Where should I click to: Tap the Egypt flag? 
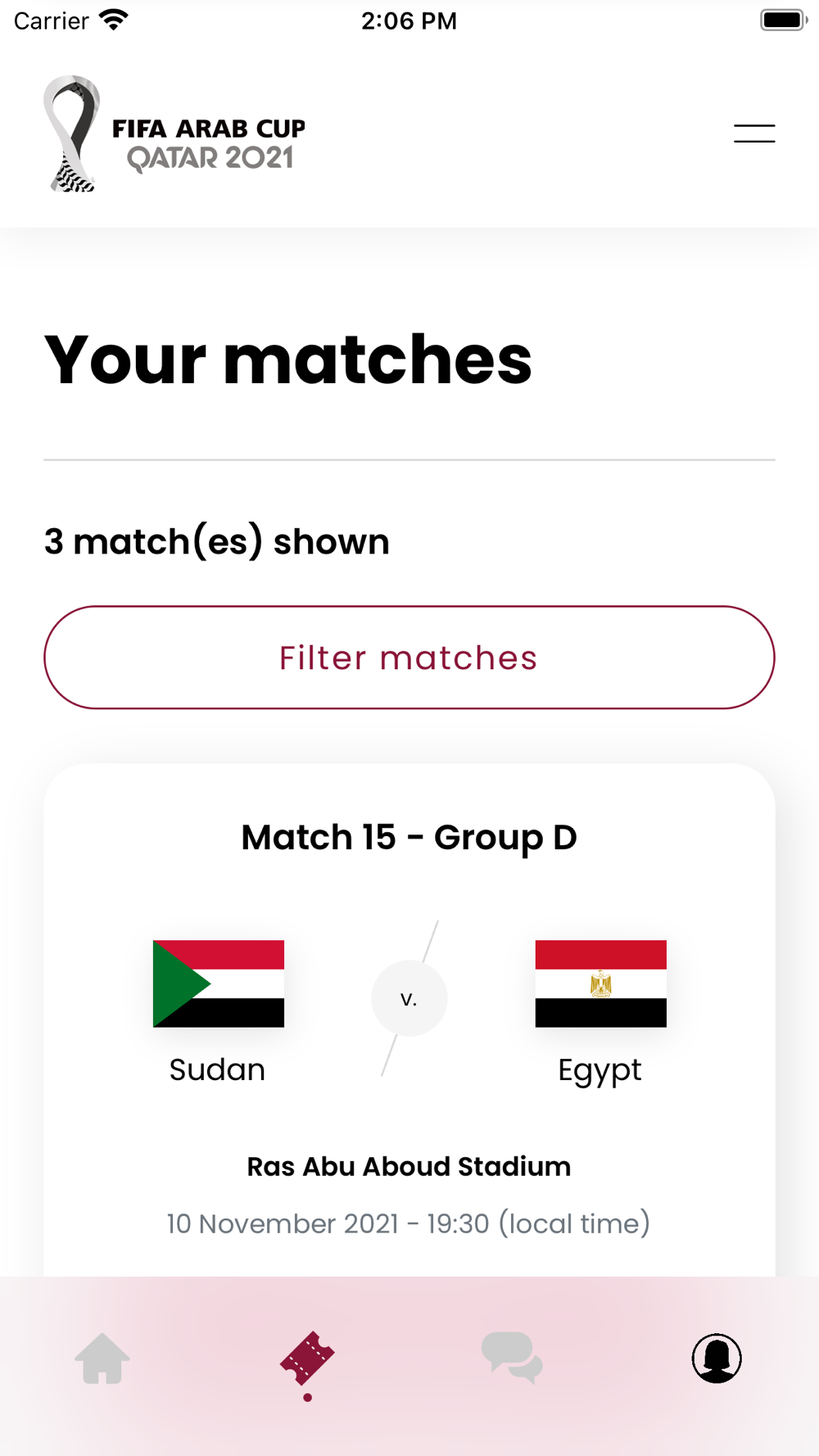[x=601, y=983]
